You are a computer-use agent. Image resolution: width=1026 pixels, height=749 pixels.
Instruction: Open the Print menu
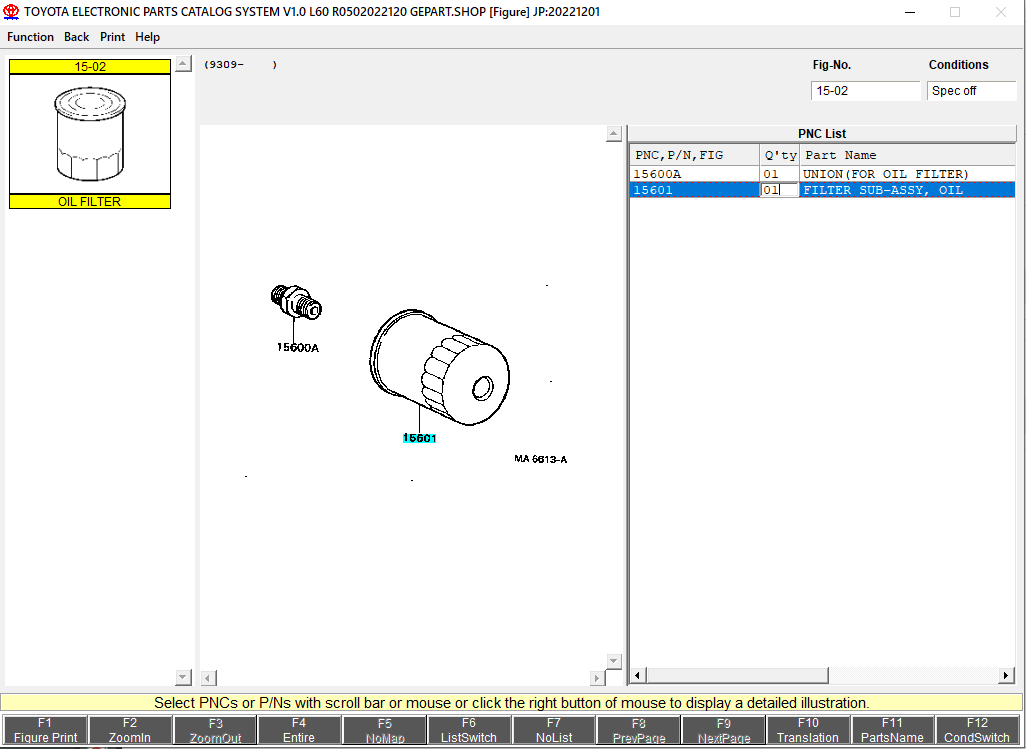pyautogui.click(x=113, y=37)
